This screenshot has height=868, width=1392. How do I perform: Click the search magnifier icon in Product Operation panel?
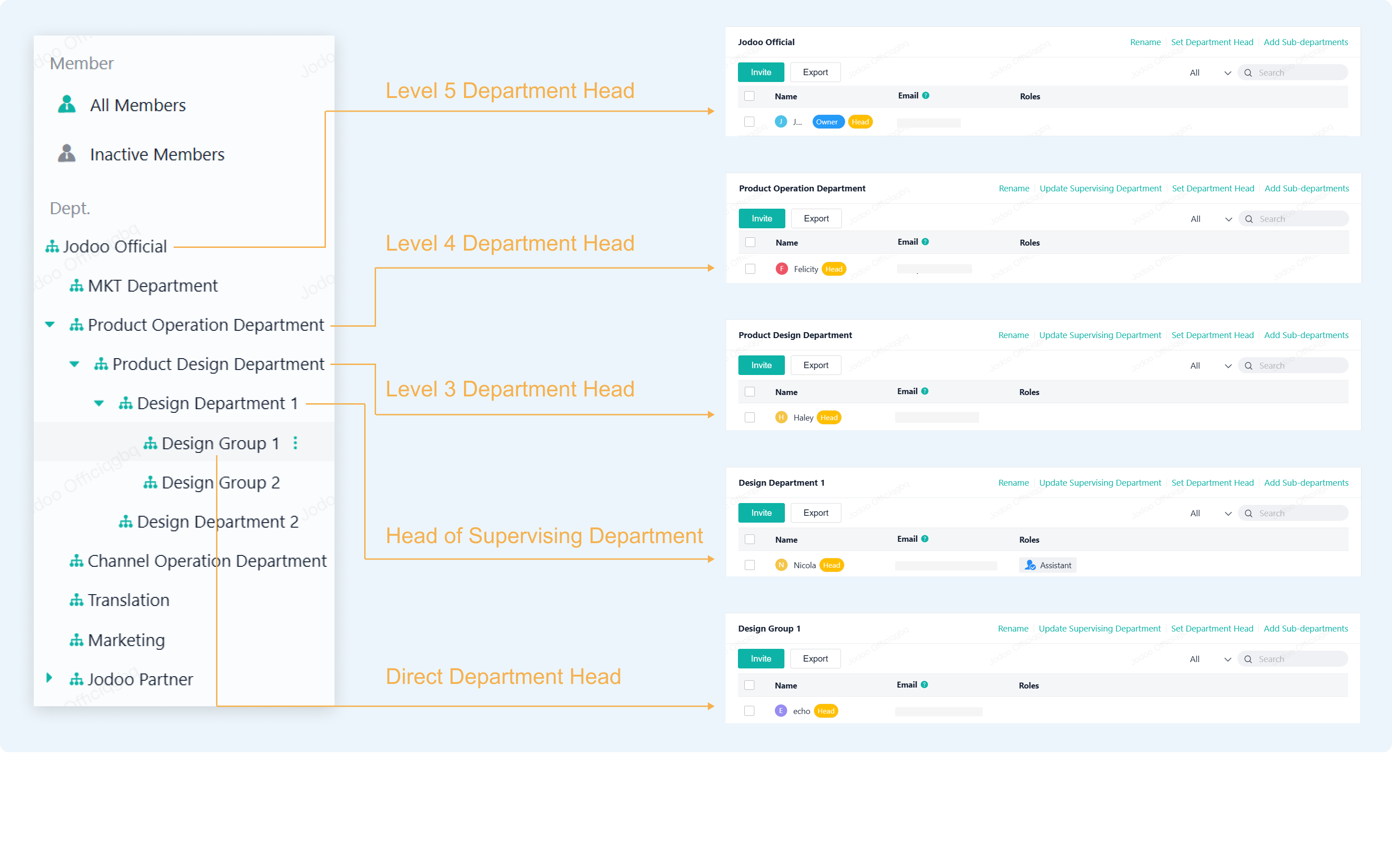1248,219
